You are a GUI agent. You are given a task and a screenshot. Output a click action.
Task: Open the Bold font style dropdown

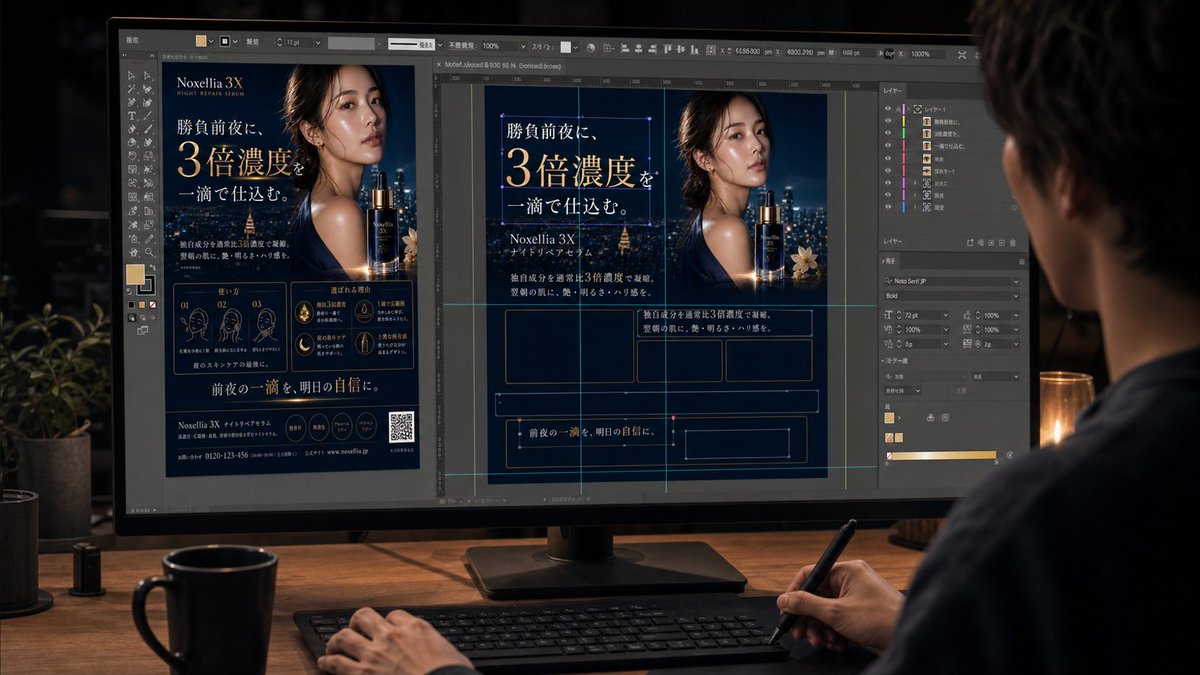(1016, 296)
